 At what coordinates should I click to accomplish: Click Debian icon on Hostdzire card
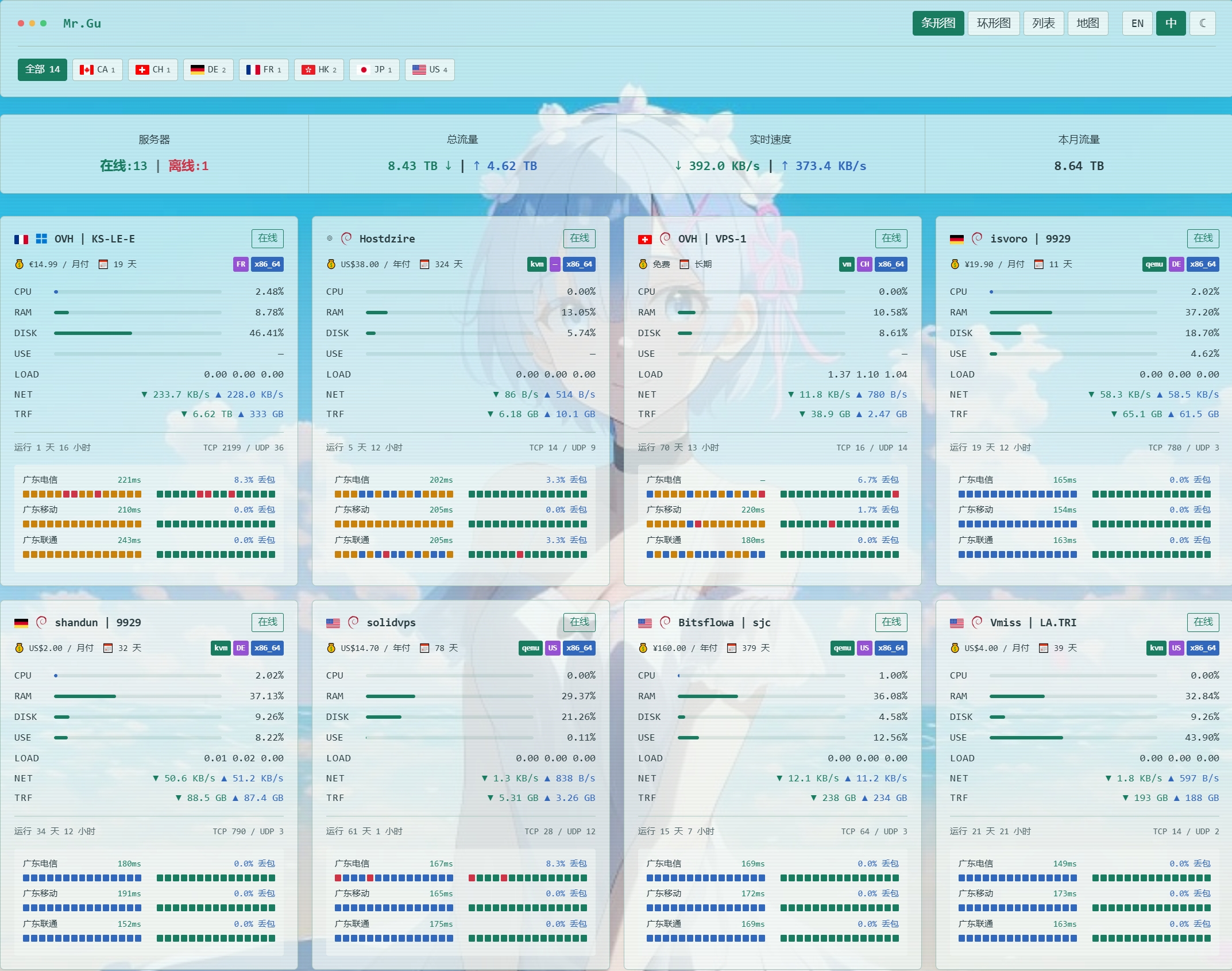(x=346, y=238)
